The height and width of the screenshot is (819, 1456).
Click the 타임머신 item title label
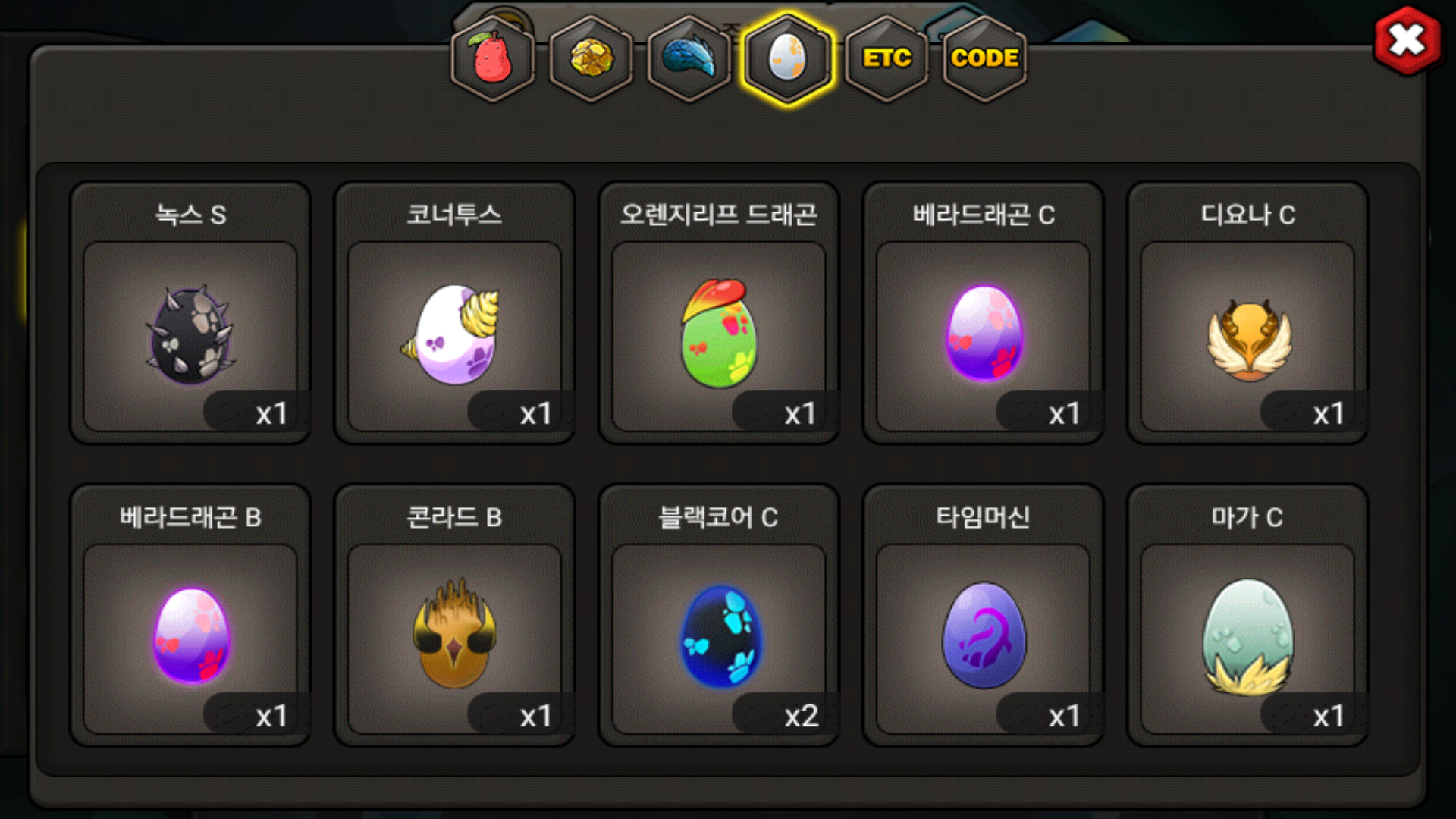coord(983,517)
